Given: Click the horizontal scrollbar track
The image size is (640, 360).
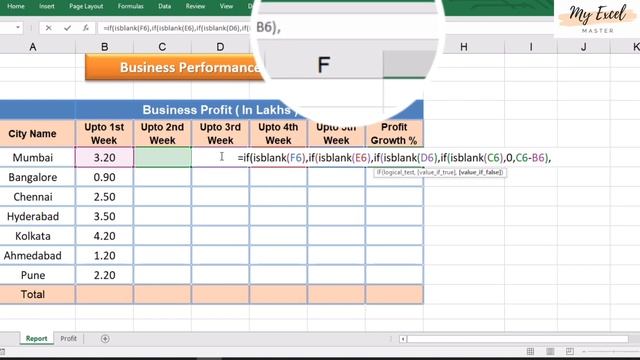Looking at the screenshot, I should click(518, 339).
